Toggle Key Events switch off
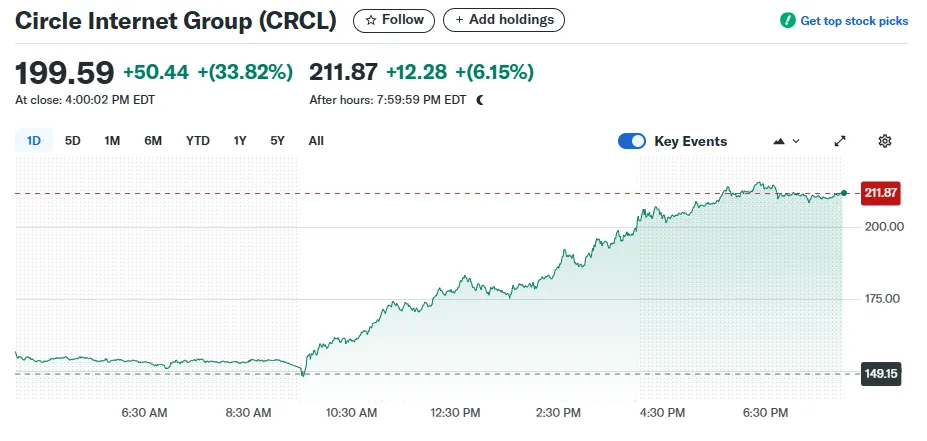The image size is (927, 441). (632, 141)
